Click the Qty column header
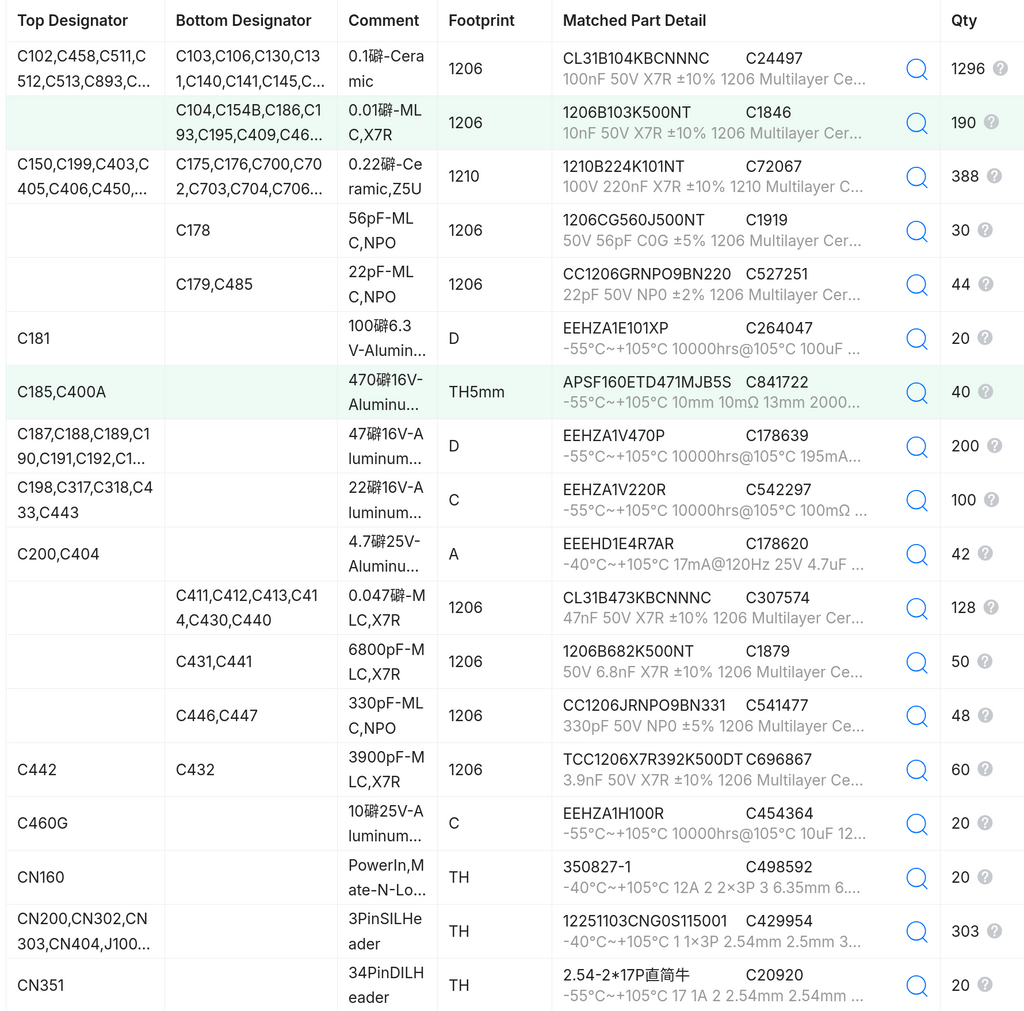 [x=964, y=20]
